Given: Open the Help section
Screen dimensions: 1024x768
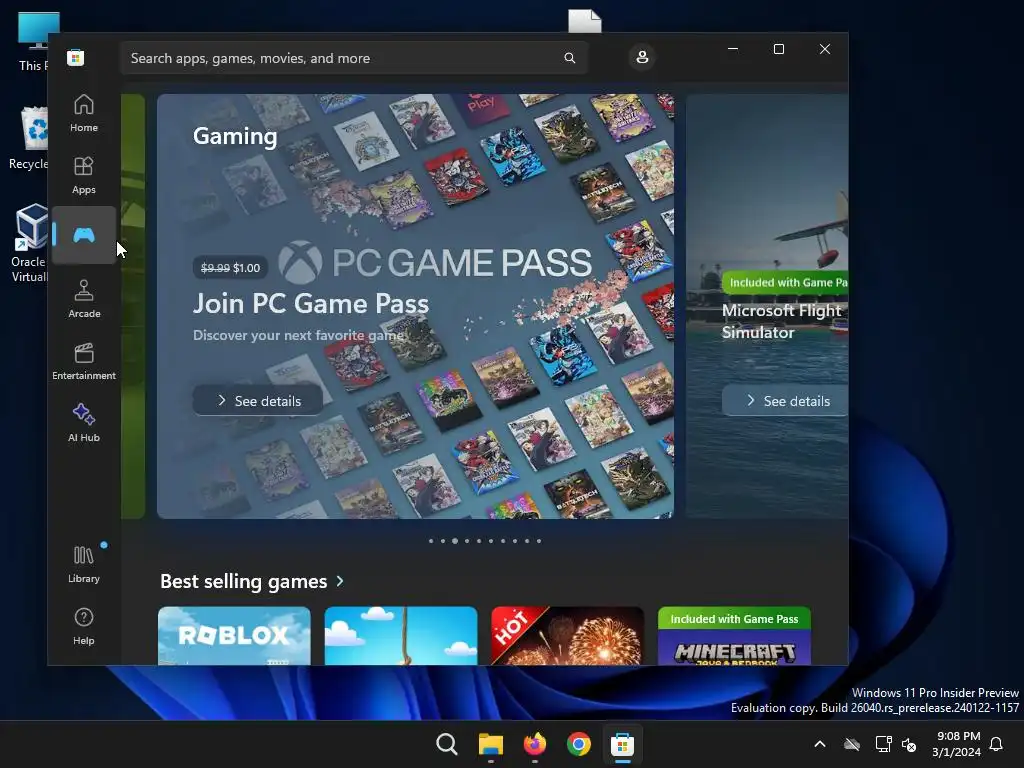Looking at the screenshot, I should pos(84,626).
